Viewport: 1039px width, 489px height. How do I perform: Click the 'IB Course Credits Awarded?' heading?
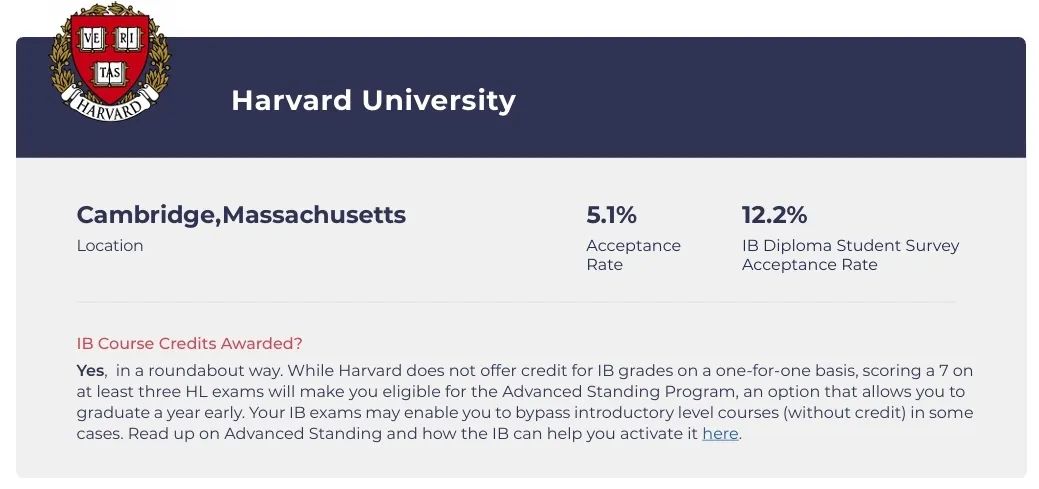pos(190,344)
